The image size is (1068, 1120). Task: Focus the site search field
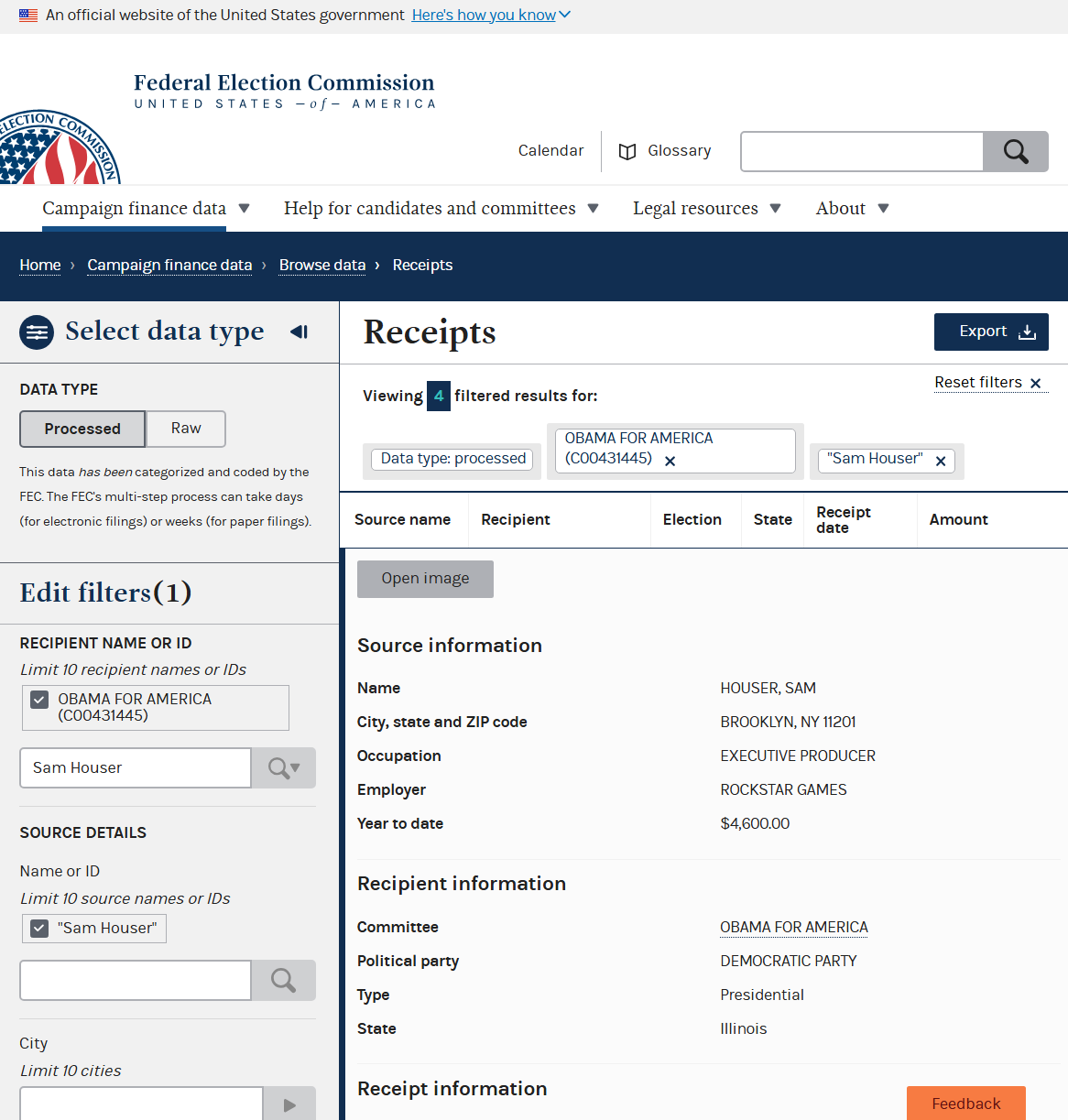click(x=862, y=151)
